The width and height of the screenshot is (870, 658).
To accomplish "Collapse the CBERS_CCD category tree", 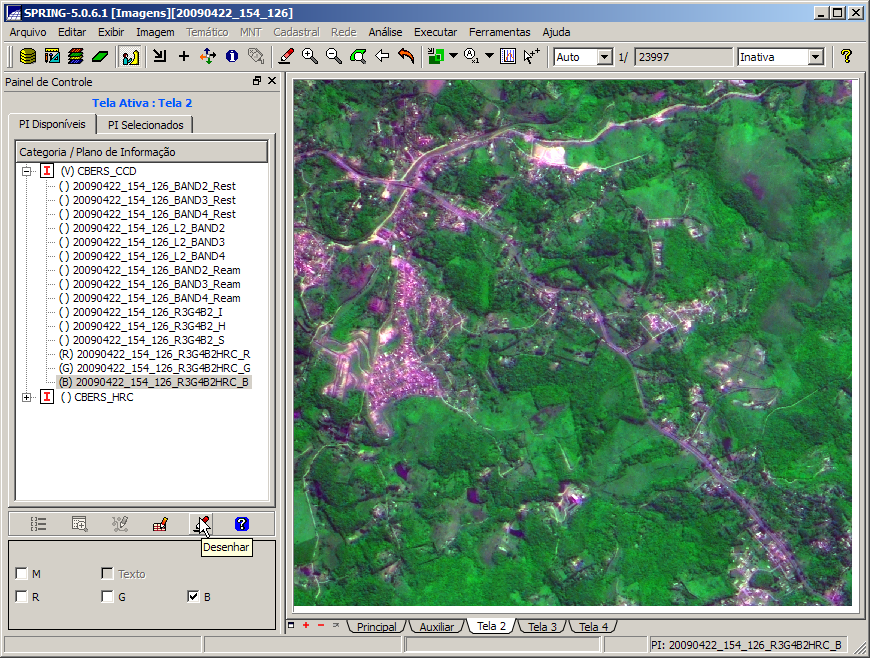I will (x=26, y=171).
